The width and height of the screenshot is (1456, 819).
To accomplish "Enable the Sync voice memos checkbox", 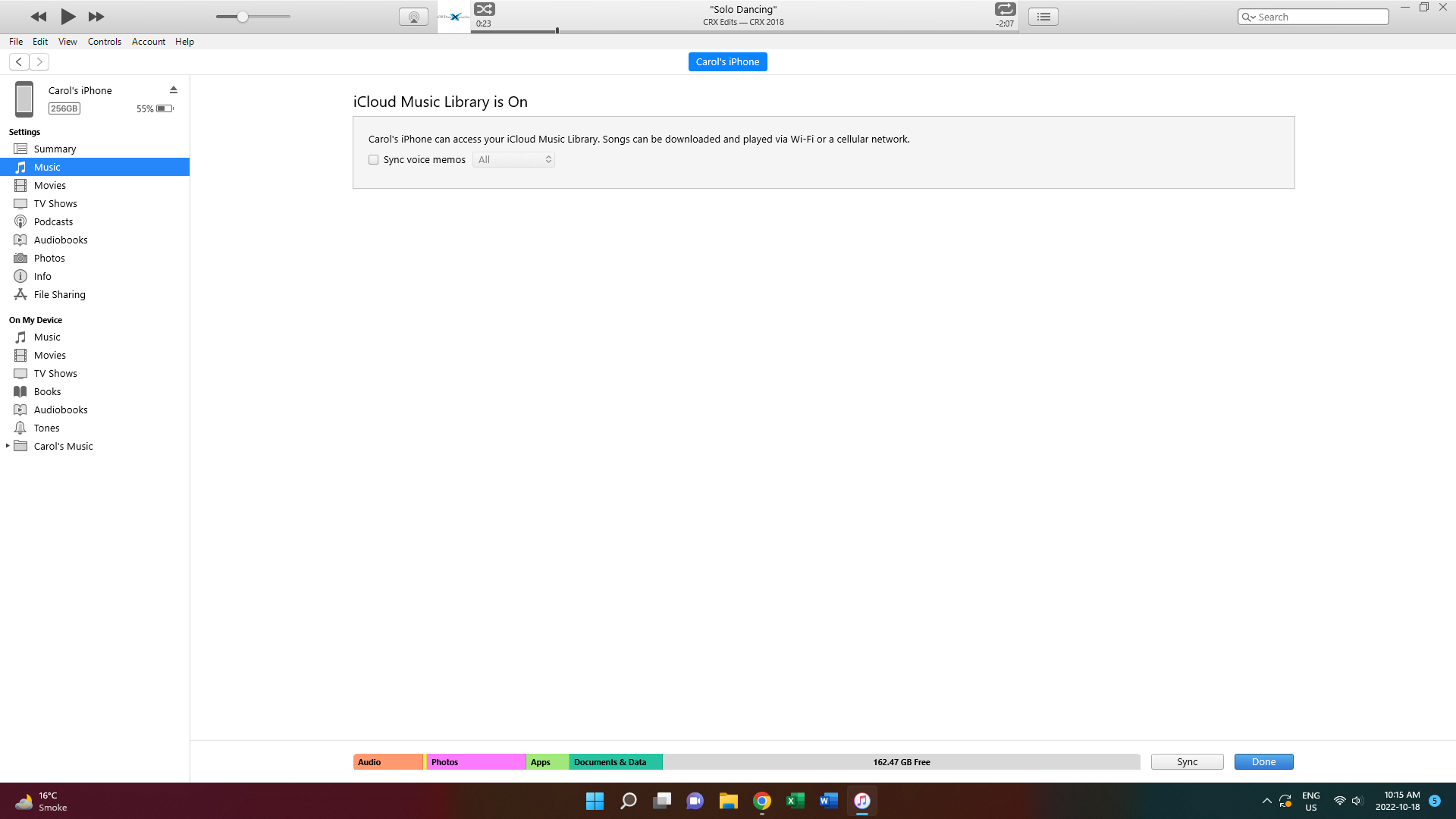I will click(373, 160).
